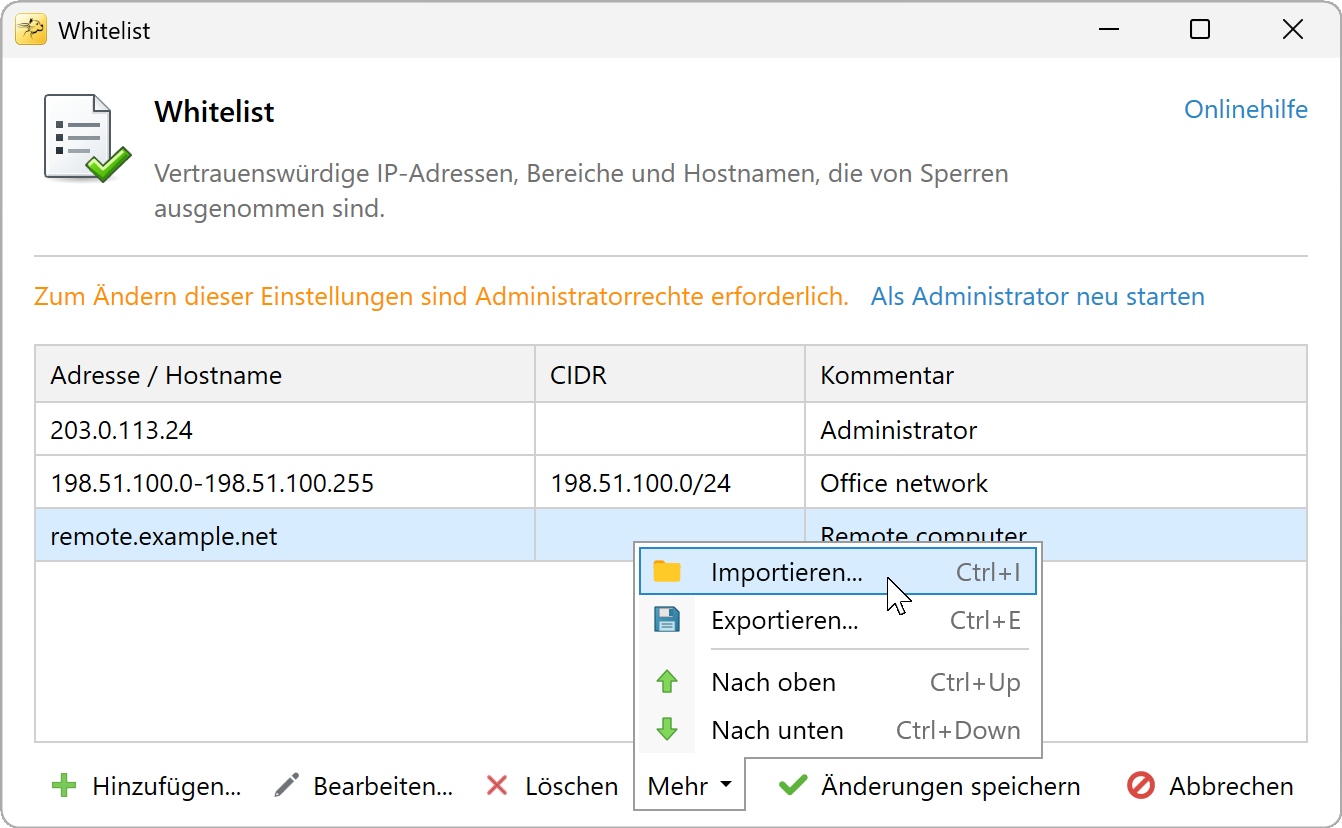
Task: Choose Exportieren... from the menu
Action: [838, 620]
